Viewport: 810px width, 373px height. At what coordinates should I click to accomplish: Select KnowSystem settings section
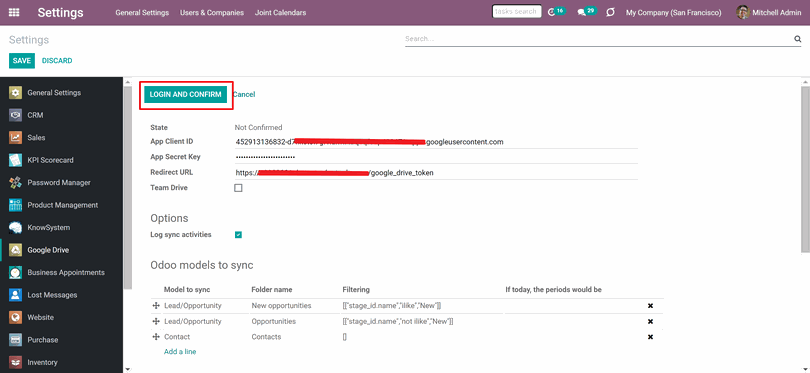click(x=61, y=228)
